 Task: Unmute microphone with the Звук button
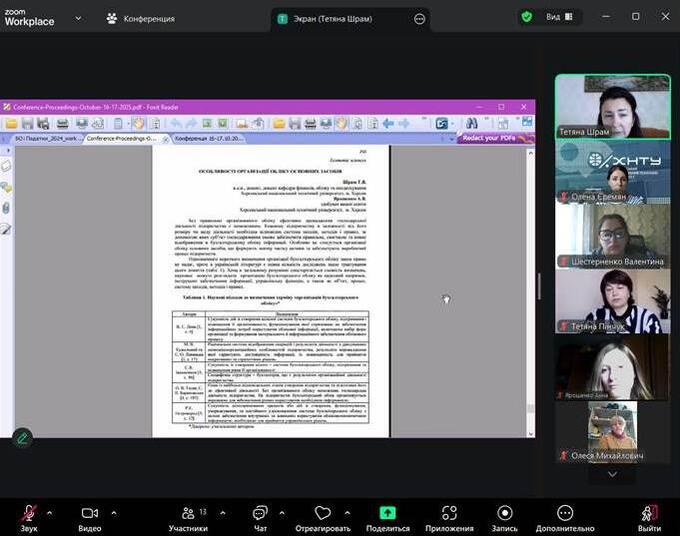[28, 513]
